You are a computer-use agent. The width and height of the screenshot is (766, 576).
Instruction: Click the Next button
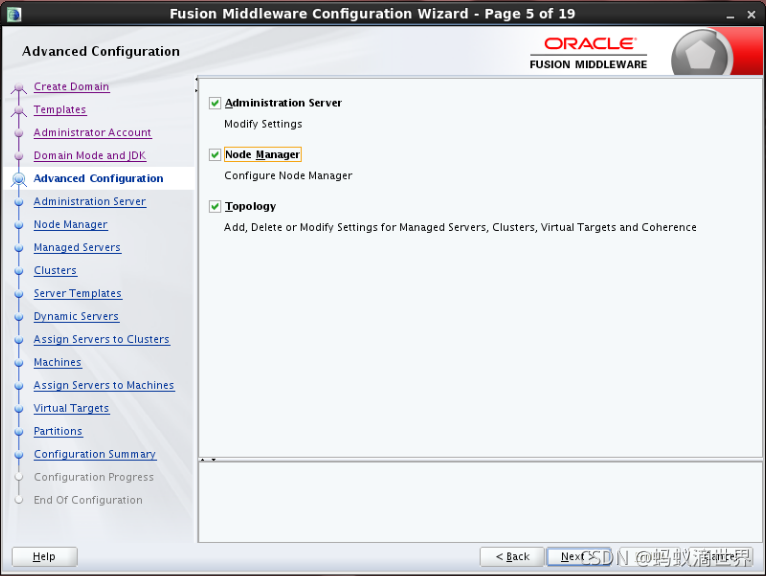(x=578, y=556)
